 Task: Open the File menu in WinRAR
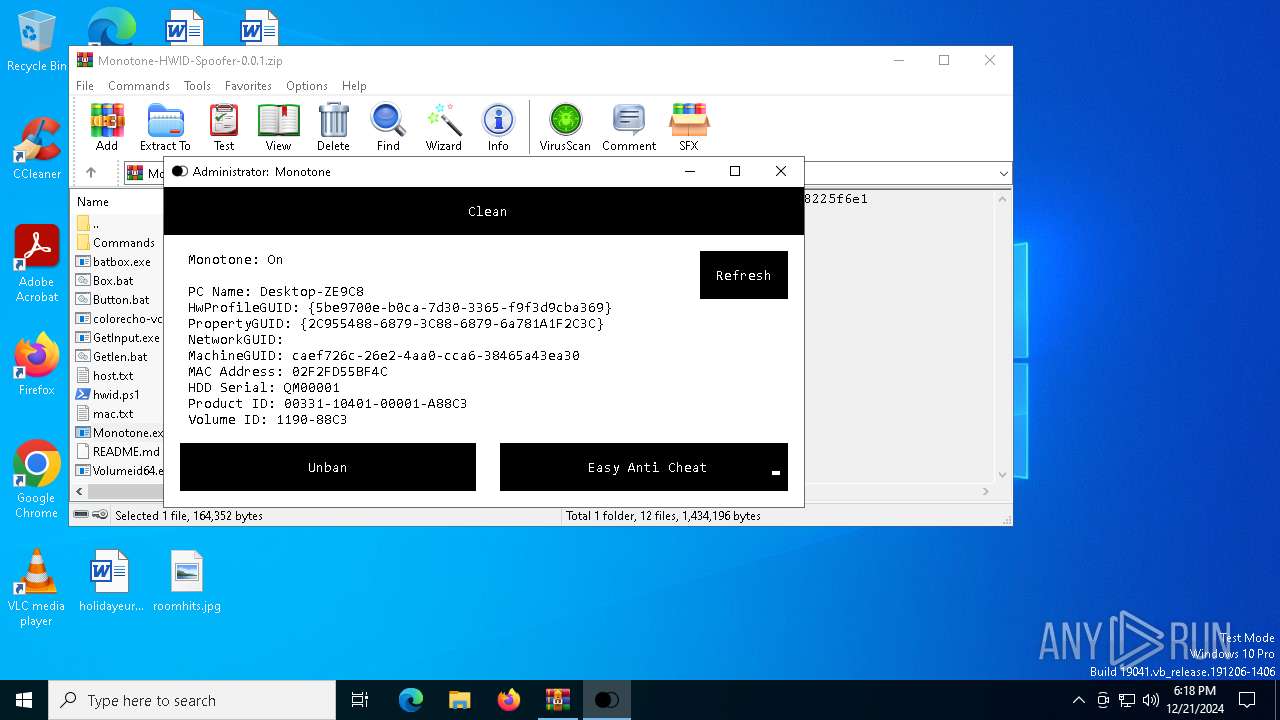85,86
